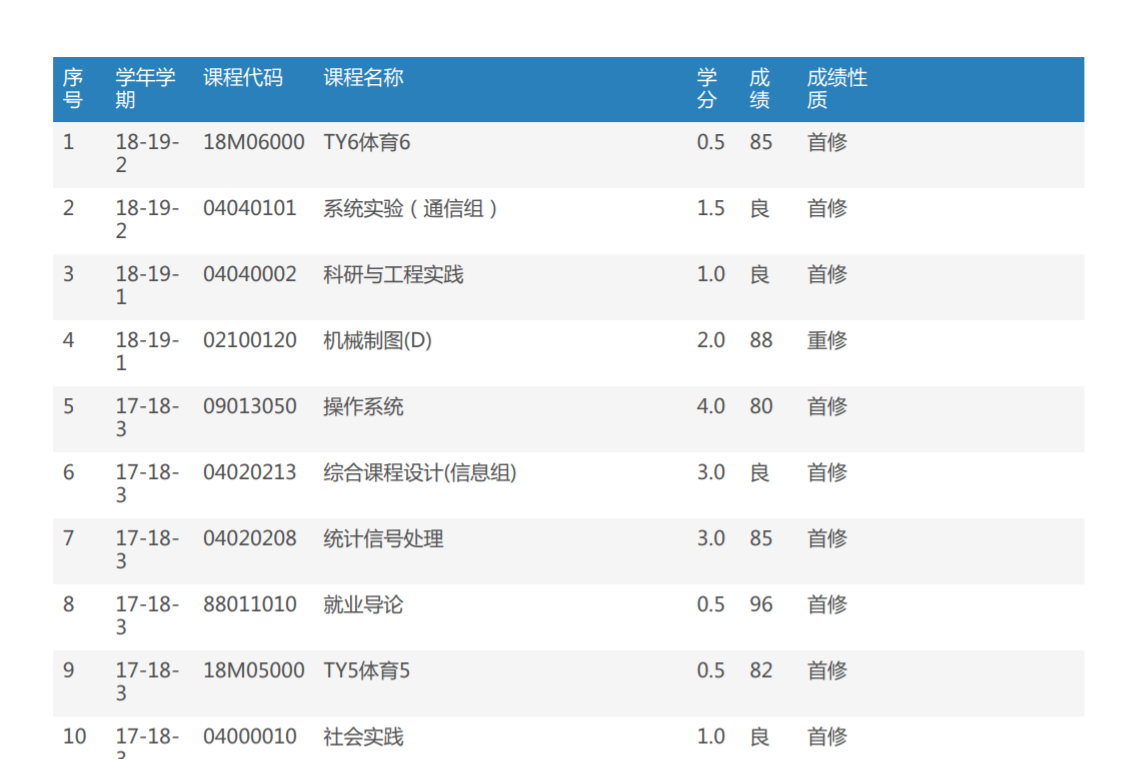Click the 首修 cell for TY6体育6
This screenshot has width=1146, height=759.
pos(827,142)
